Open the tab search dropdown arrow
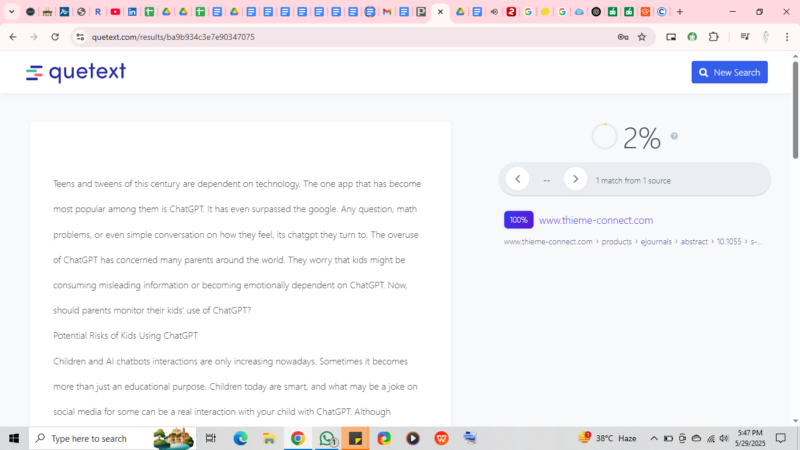The width and height of the screenshot is (800, 450). point(13,12)
